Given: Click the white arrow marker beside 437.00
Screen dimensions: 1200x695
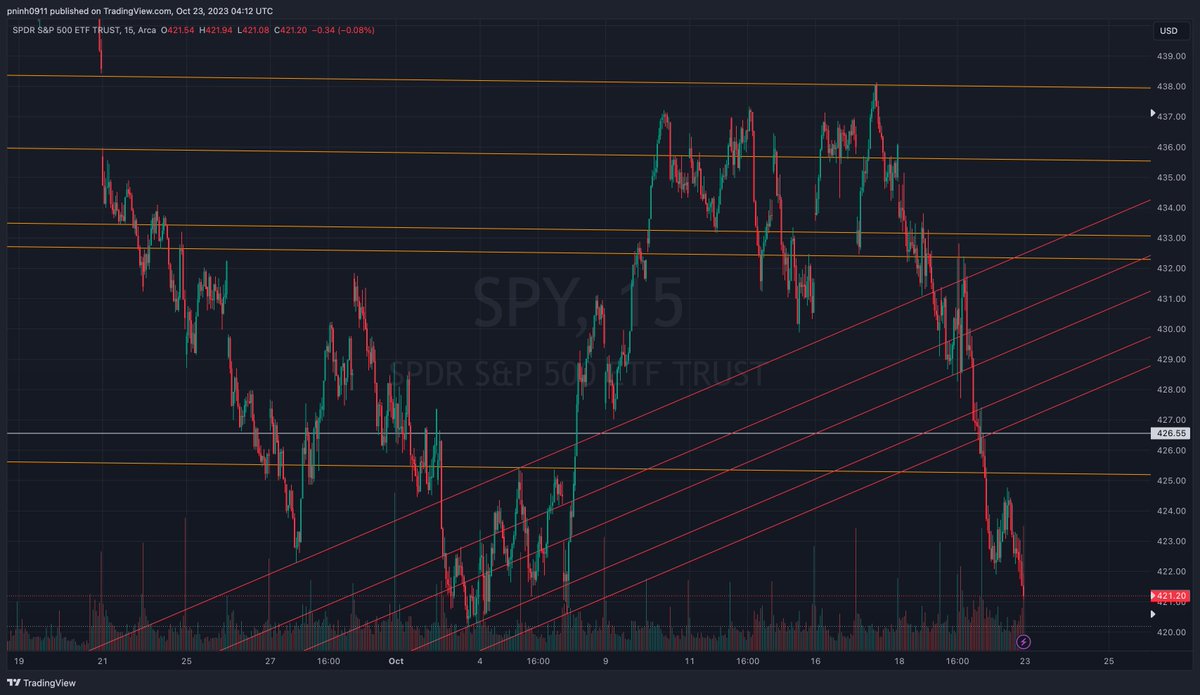Looking at the screenshot, I should tap(1152, 114).
